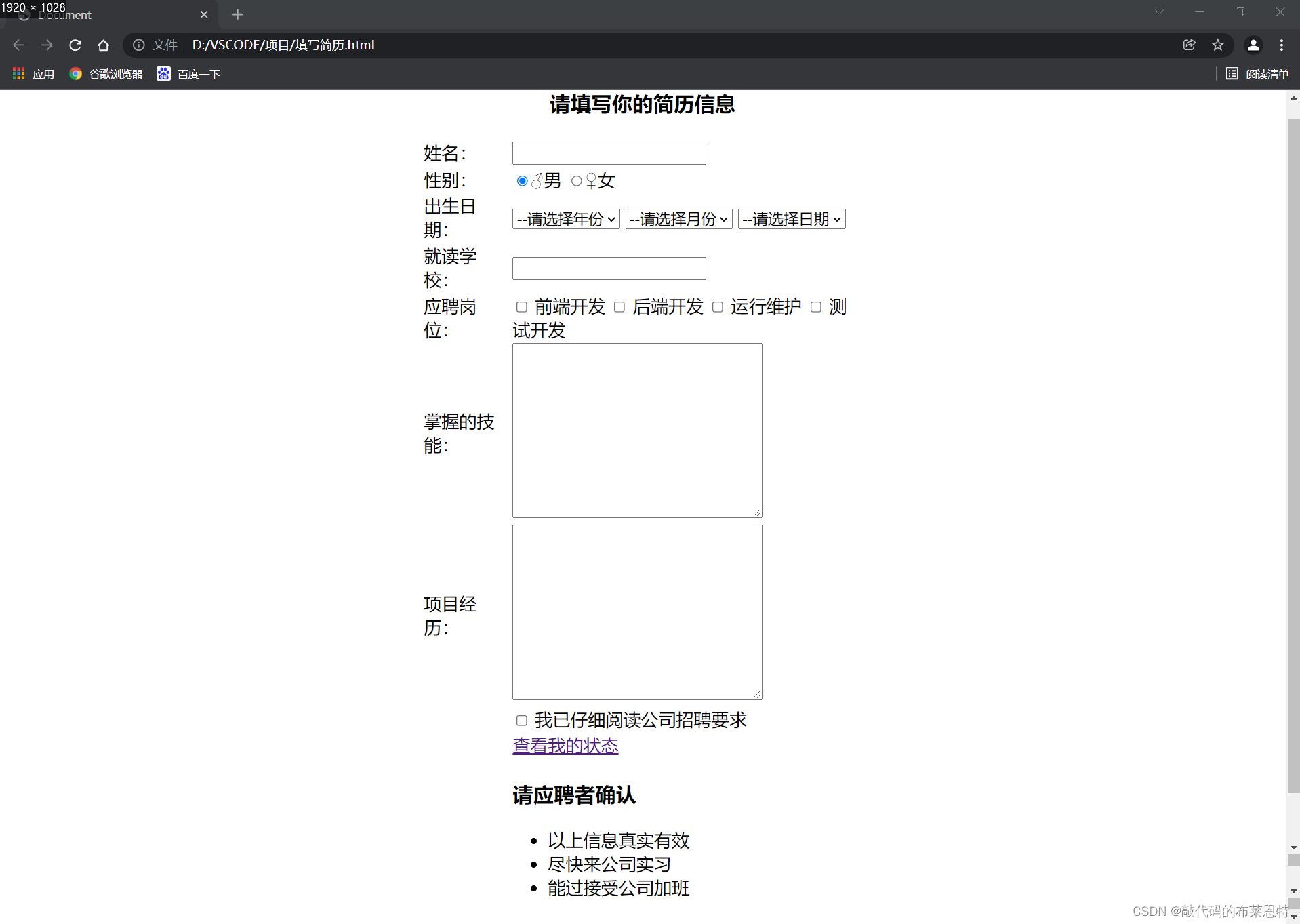Open the Chrome three-dot menu
The image size is (1300, 924).
coord(1282,45)
